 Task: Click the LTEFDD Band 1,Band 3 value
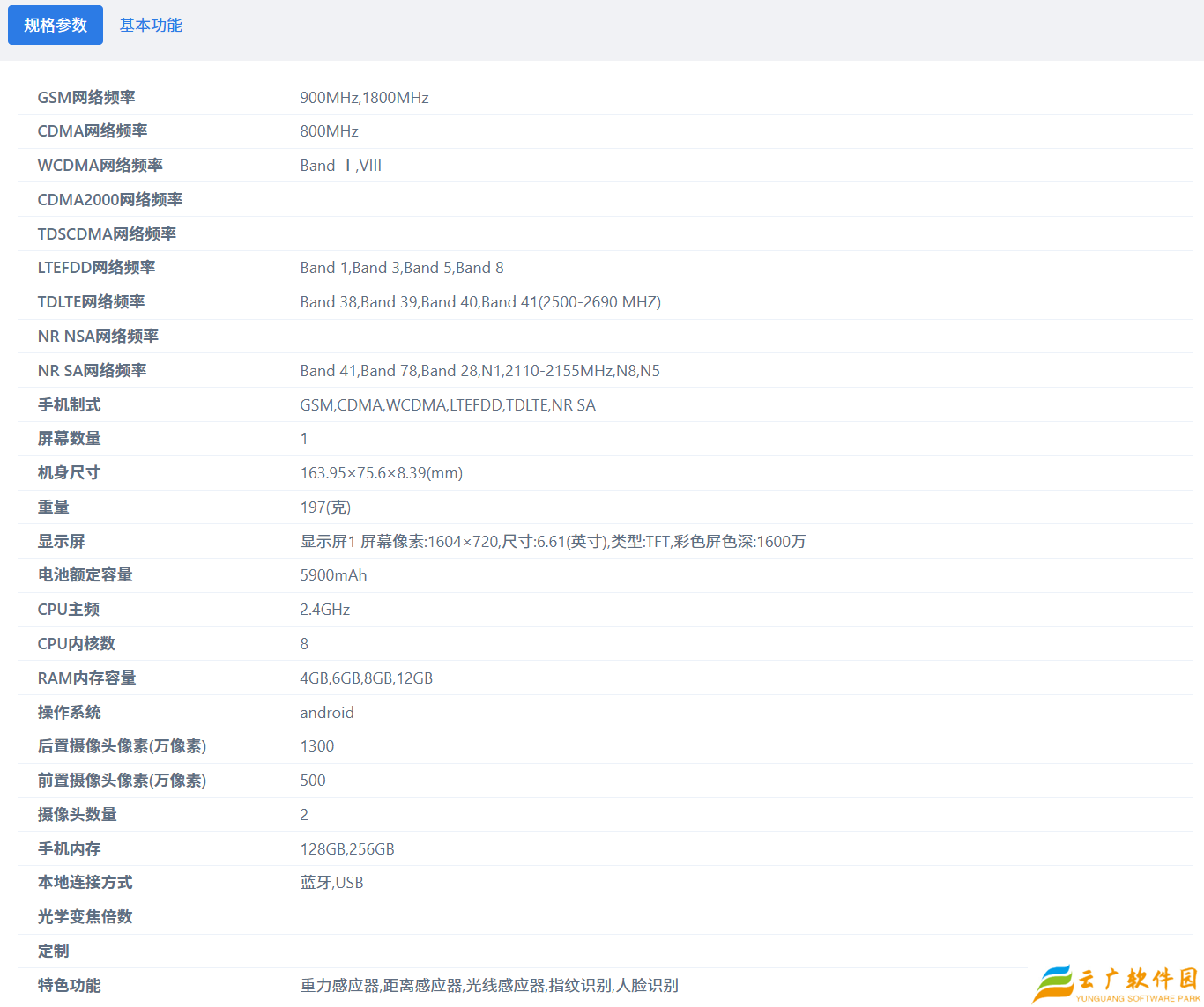(402, 268)
